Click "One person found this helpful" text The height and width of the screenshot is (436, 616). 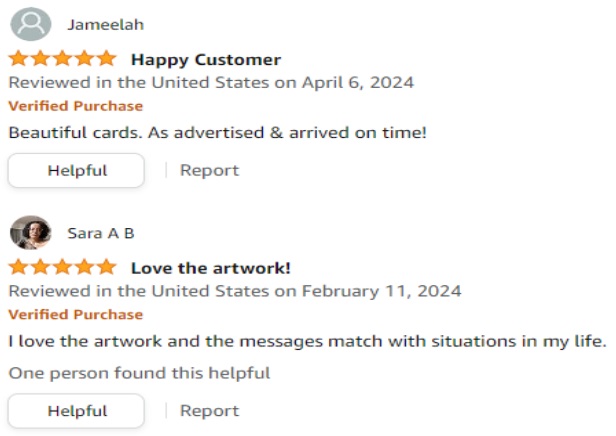coord(139,373)
